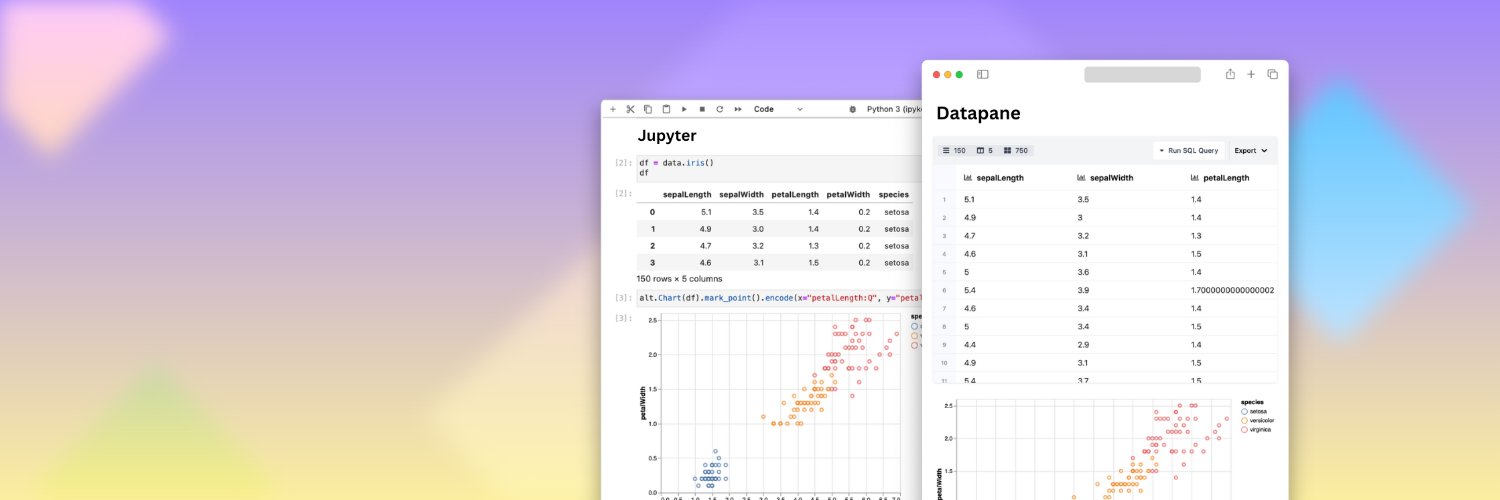Click the 4.7 cell in the Jupyter table
The image size is (1500, 500).
[705, 246]
